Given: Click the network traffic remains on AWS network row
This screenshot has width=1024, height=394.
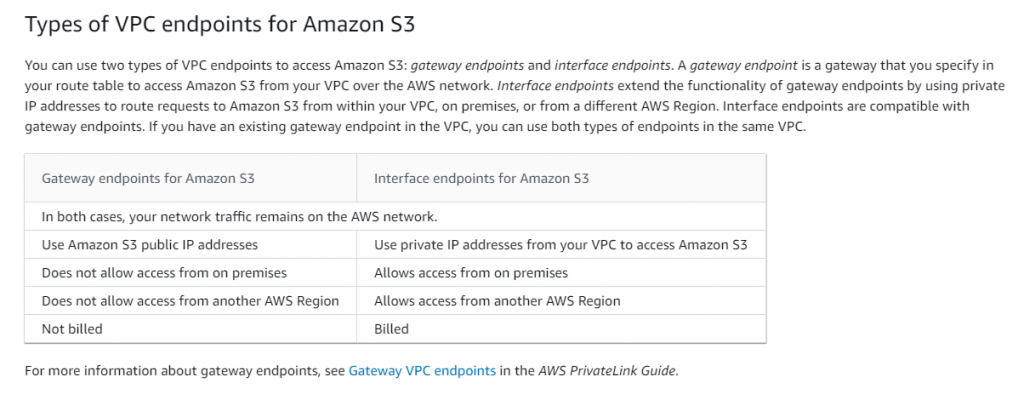Looking at the screenshot, I should coord(395,216).
